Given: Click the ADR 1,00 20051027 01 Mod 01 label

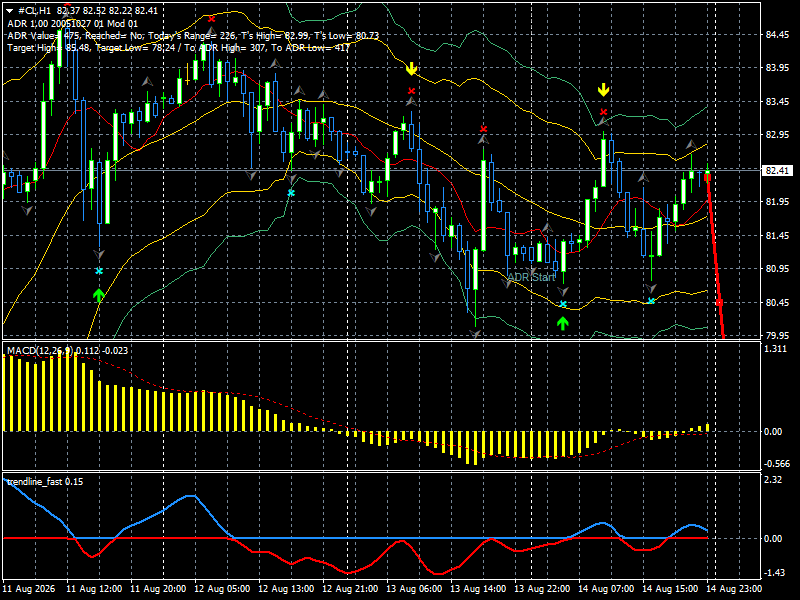Looking at the screenshot, I should coord(72,23).
